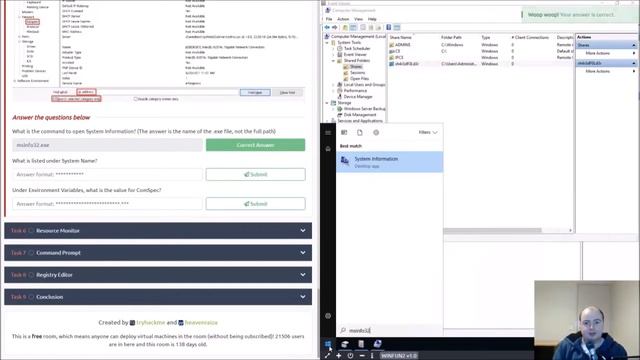Select Open Files under Shared Folders
The height and width of the screenshot is (360, 640).
click(x=359, y=78)
